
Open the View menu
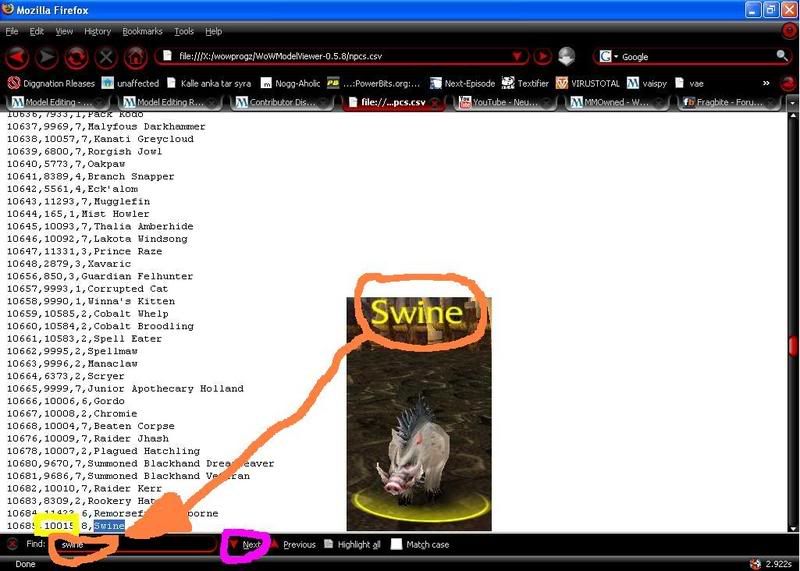pos(64,32)
